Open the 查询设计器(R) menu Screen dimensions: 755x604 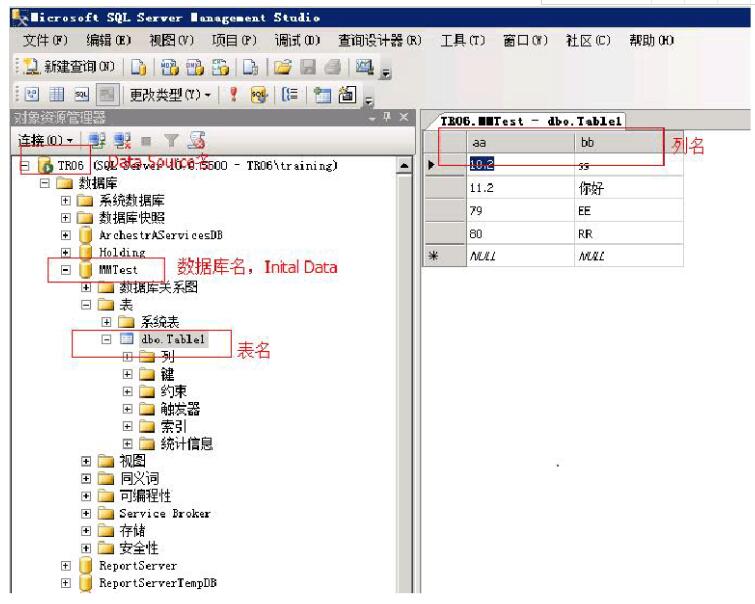click(x=379, y=40)
